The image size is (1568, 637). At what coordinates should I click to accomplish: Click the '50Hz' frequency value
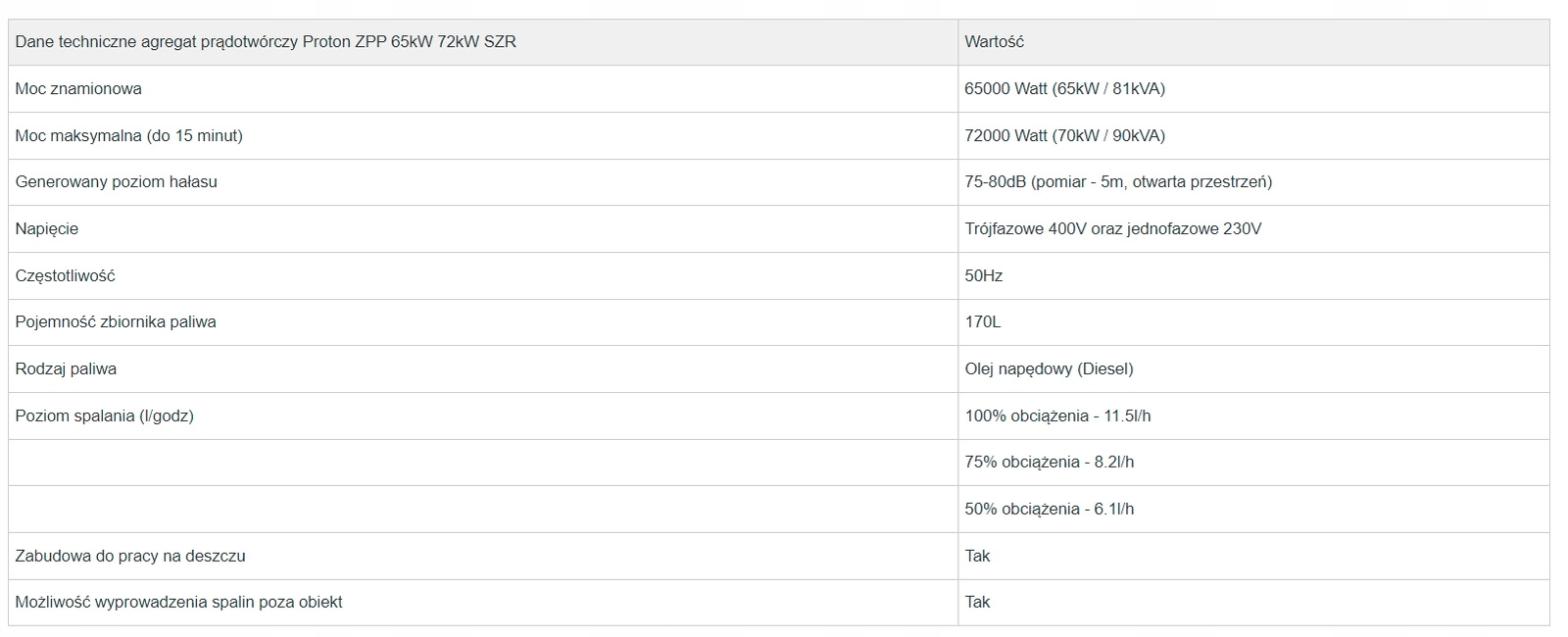coord(983,276)
